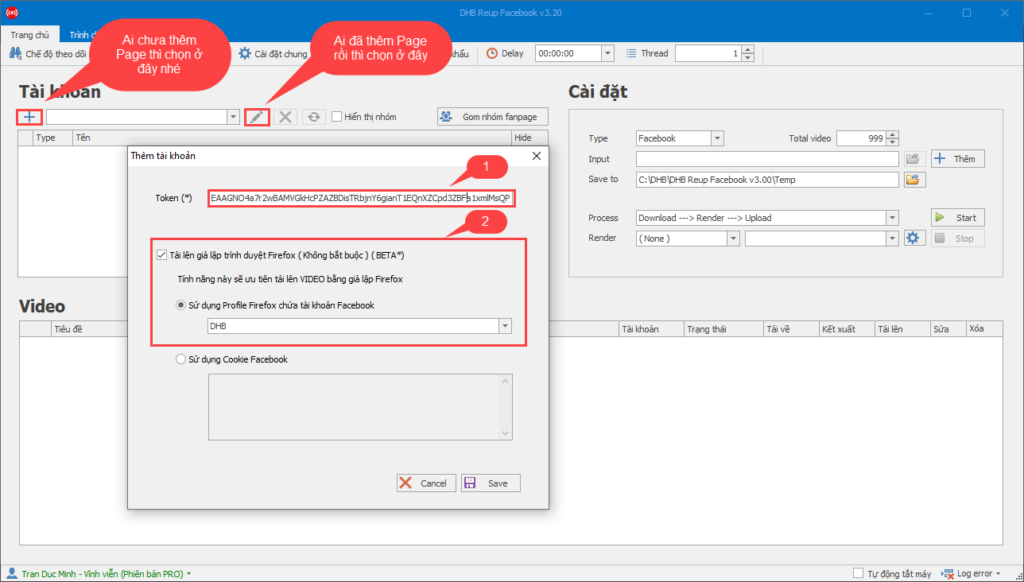Click the Start button

957,218
